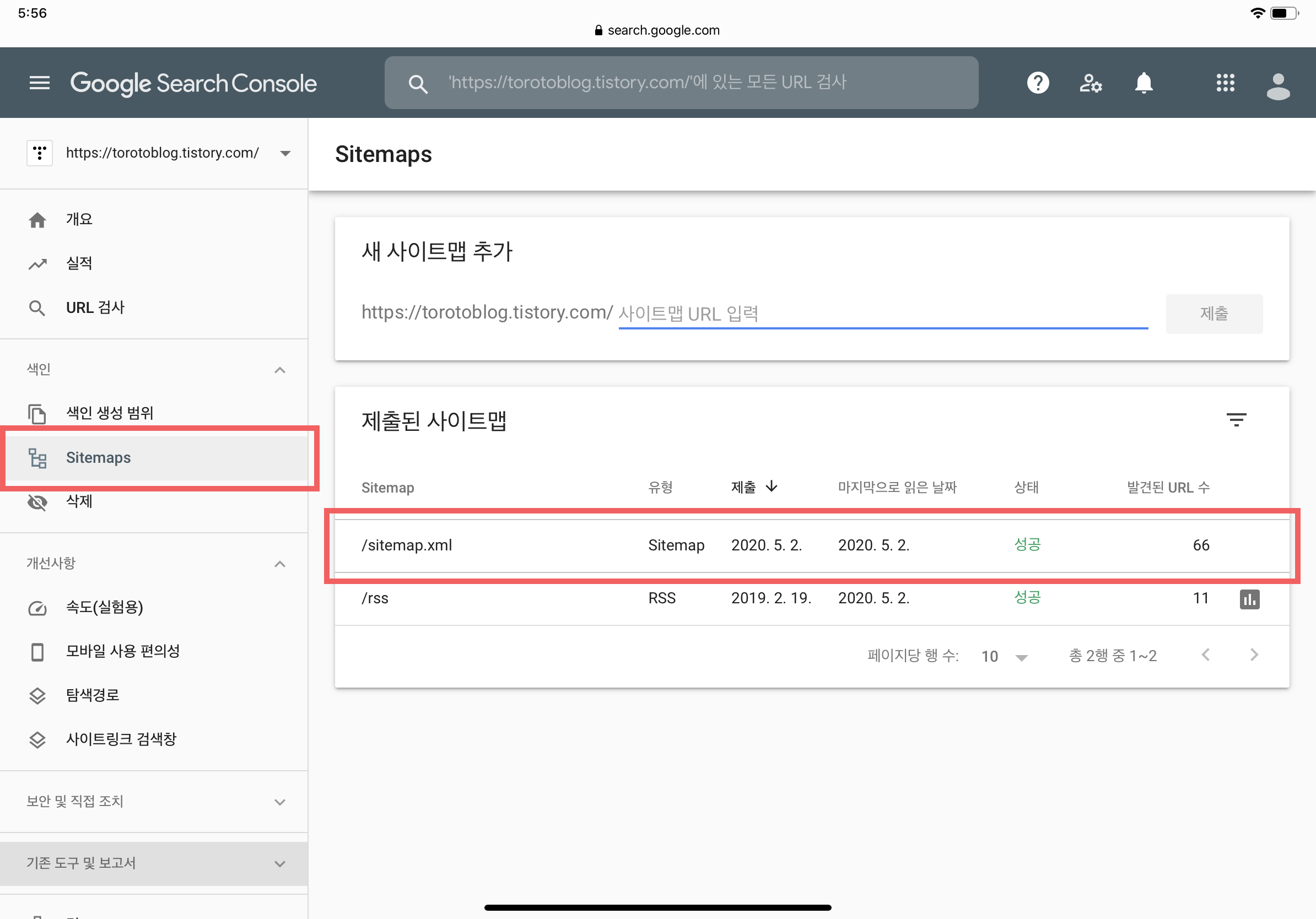Change the rows per page dropdown
The height and width of the screenshot is (919, 1316).
(x=1004, y=656)
